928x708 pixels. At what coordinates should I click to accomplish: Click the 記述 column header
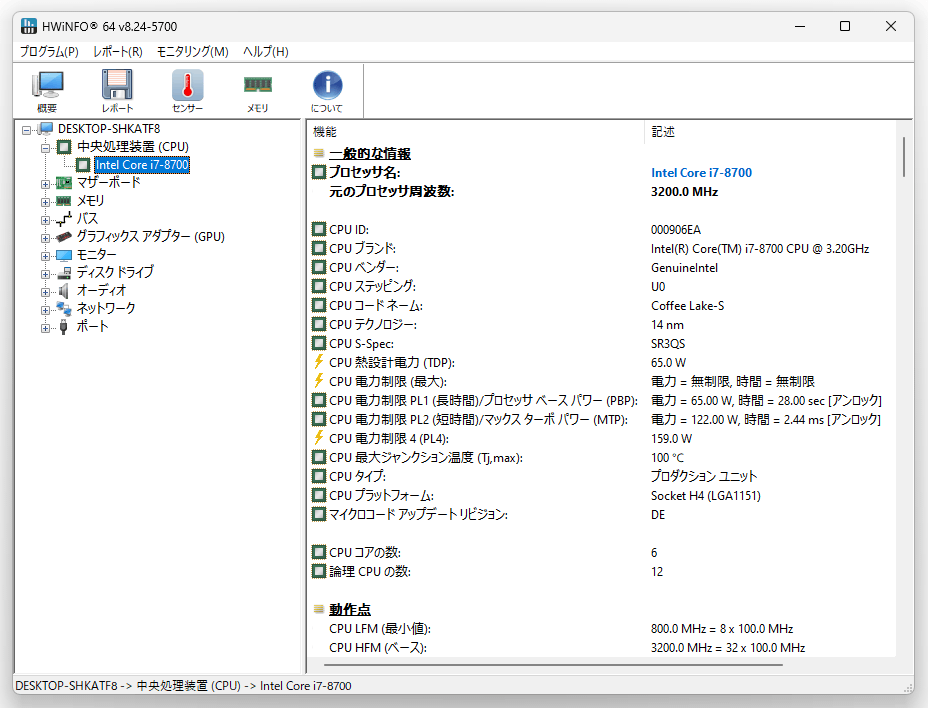(770, 131)
